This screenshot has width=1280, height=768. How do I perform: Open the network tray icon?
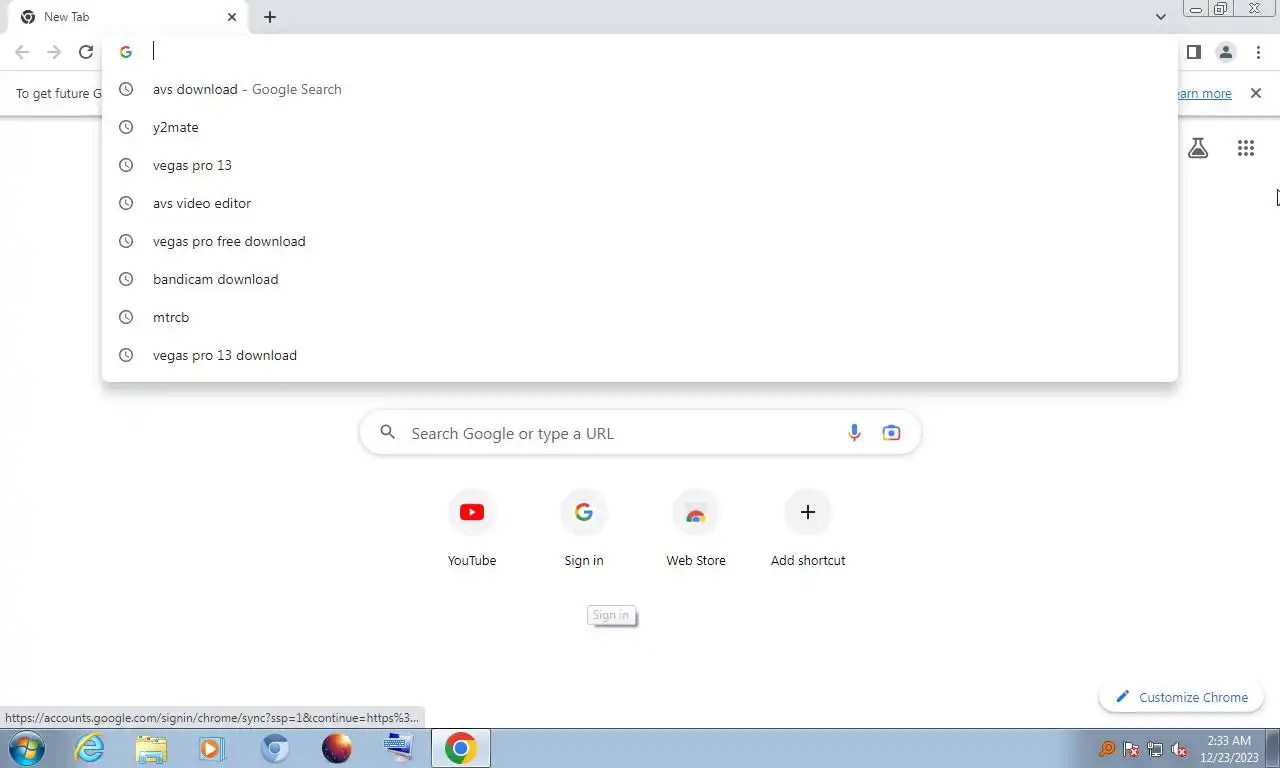(x=1155, y=749)
